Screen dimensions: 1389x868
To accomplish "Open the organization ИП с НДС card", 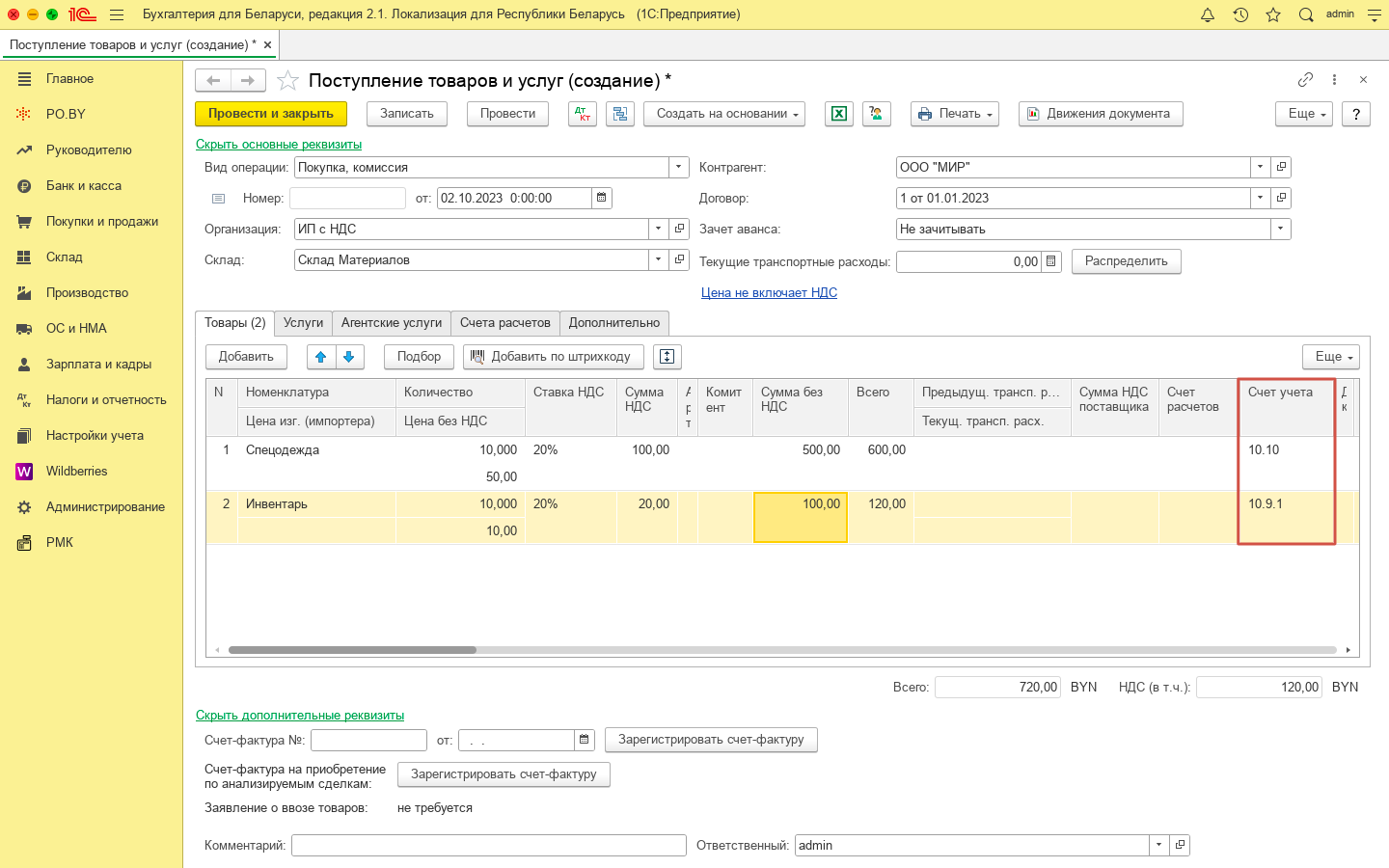I will pos(680,229).
